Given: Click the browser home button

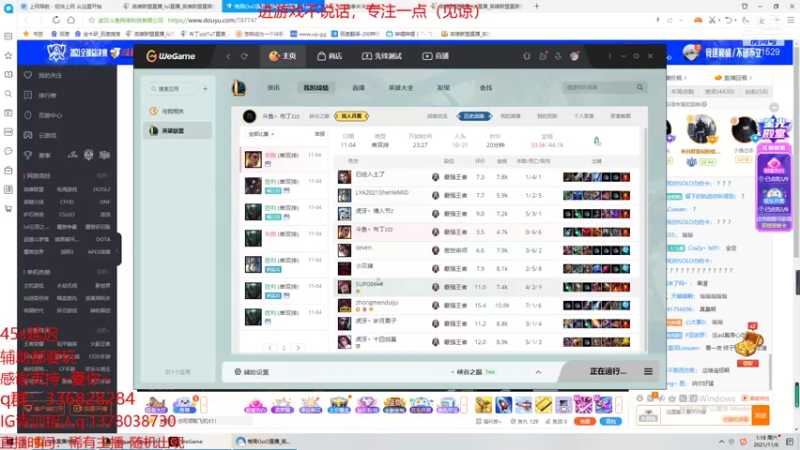Looking at the screenshot, I should pyautogui.click(x=71, y=20).
